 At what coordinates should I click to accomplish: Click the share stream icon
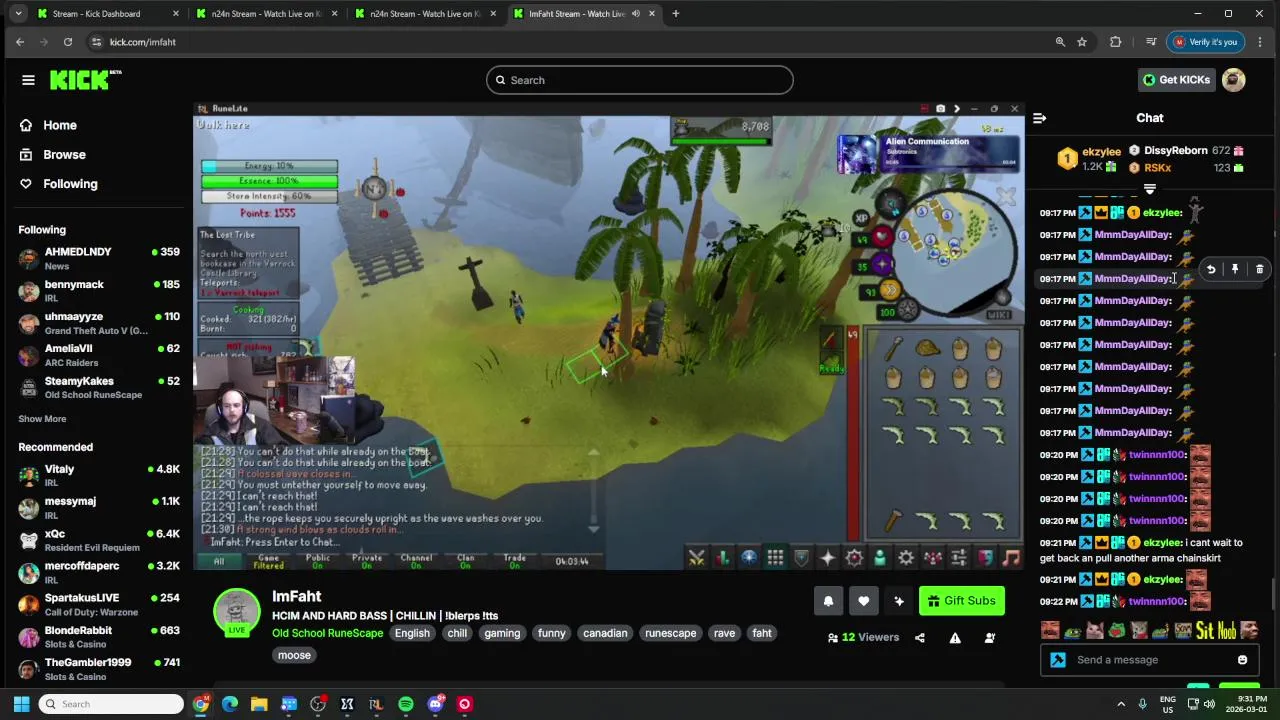920,638
